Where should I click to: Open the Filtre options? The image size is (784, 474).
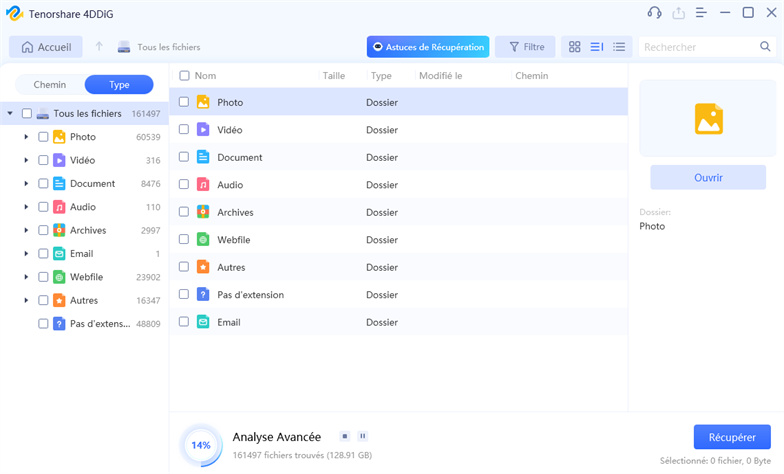point(526,47)
